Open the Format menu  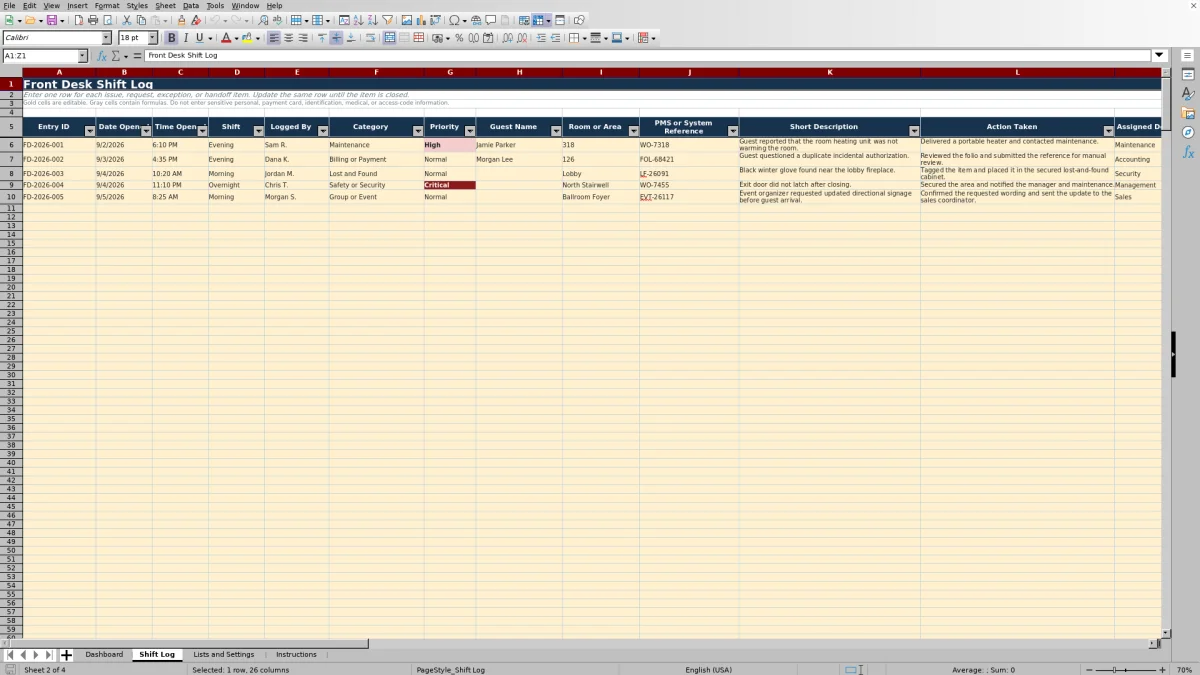[107, 6]
